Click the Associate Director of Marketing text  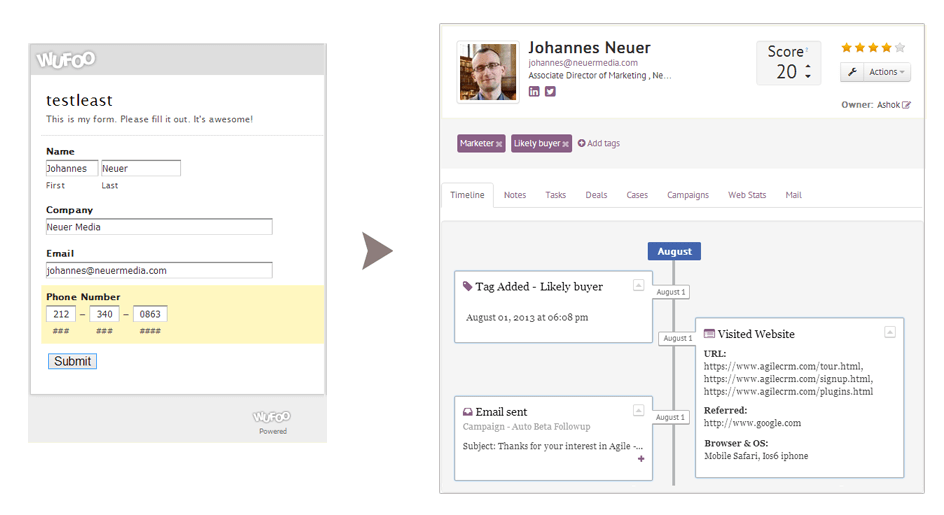click(587, 75)
